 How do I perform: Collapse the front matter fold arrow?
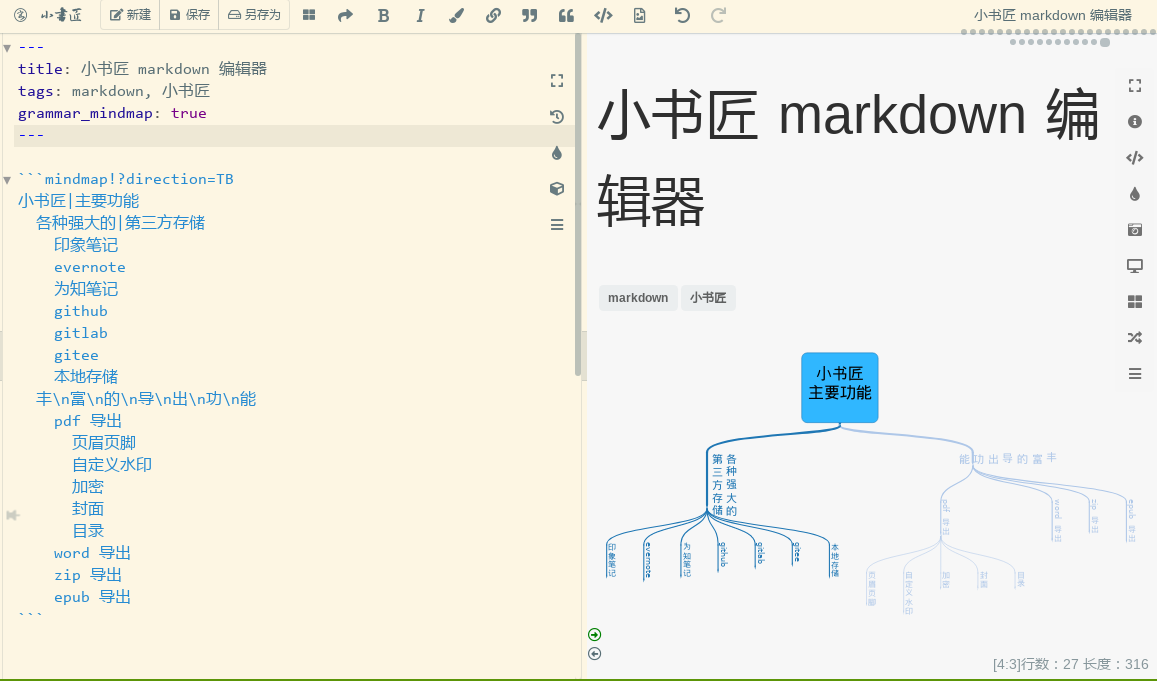pyautogui.click(x=7, y=48)
